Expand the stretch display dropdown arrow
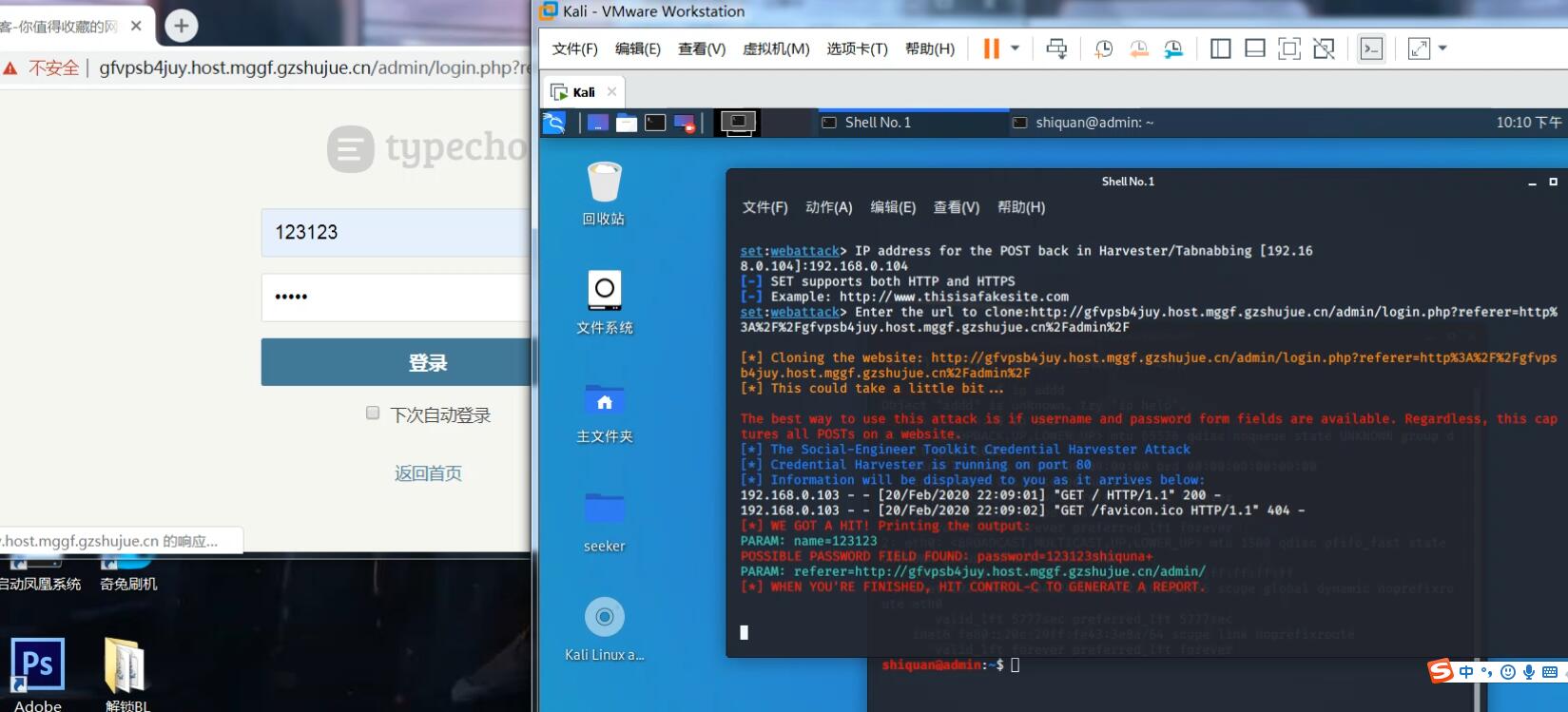This screenshot has width=1568, height=712. point(1442,48)
